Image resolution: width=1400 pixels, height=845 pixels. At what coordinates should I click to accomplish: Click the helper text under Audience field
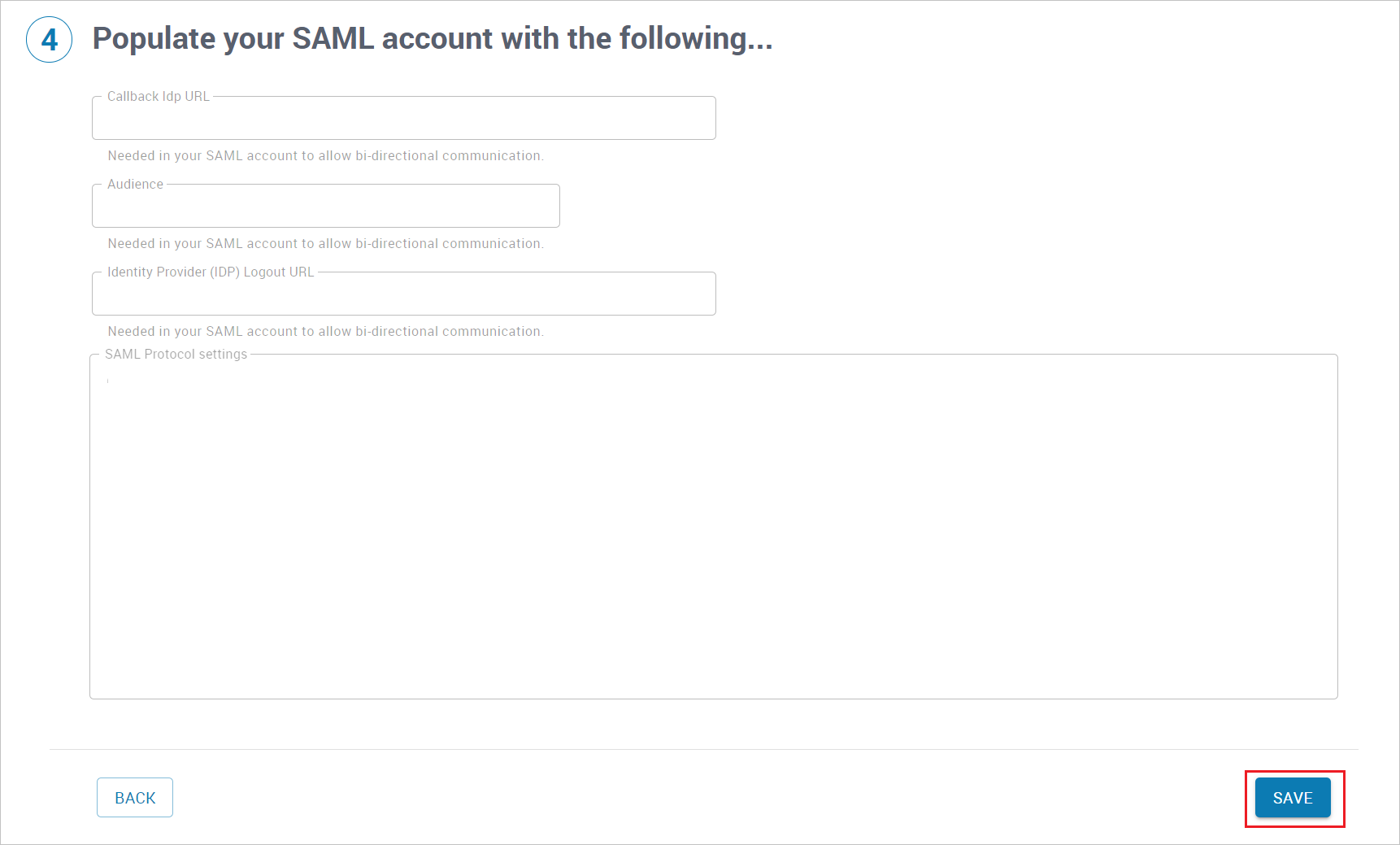(x=325, y=243)
